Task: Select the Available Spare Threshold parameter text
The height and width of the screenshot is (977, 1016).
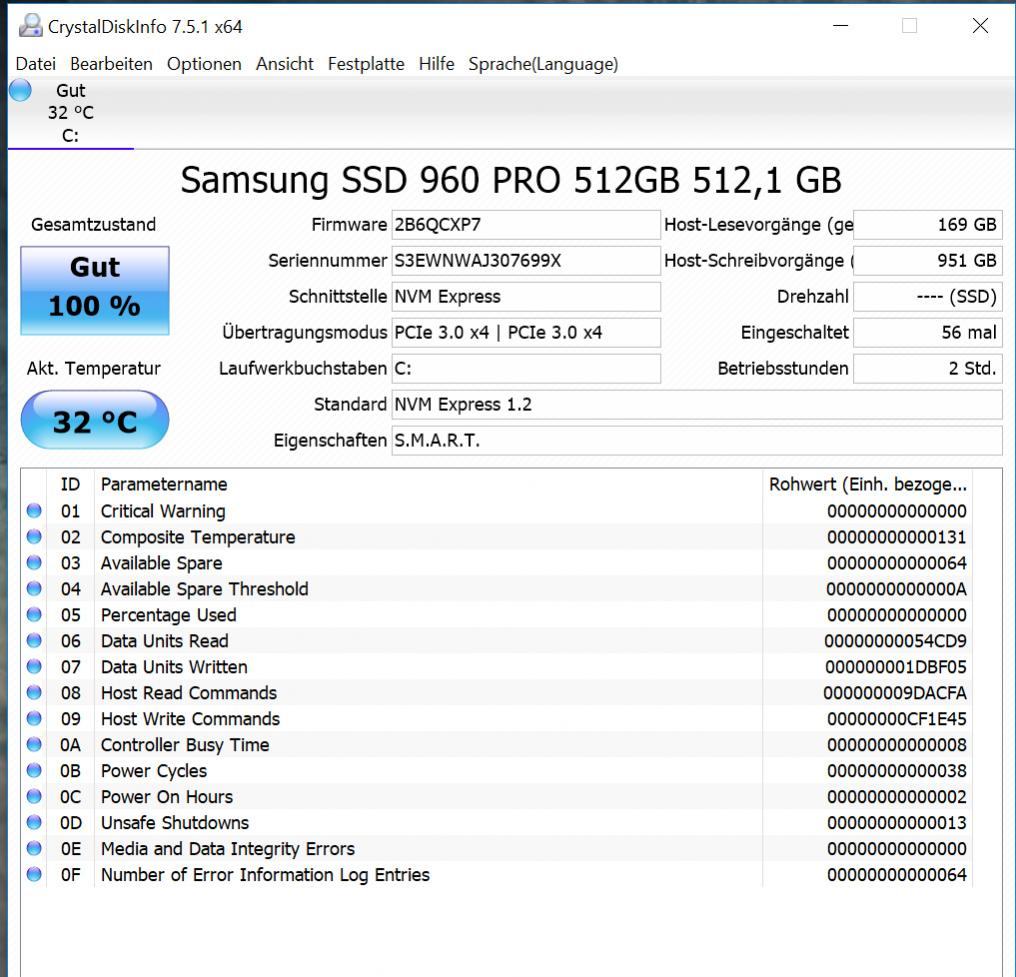Action: (204, 589)
